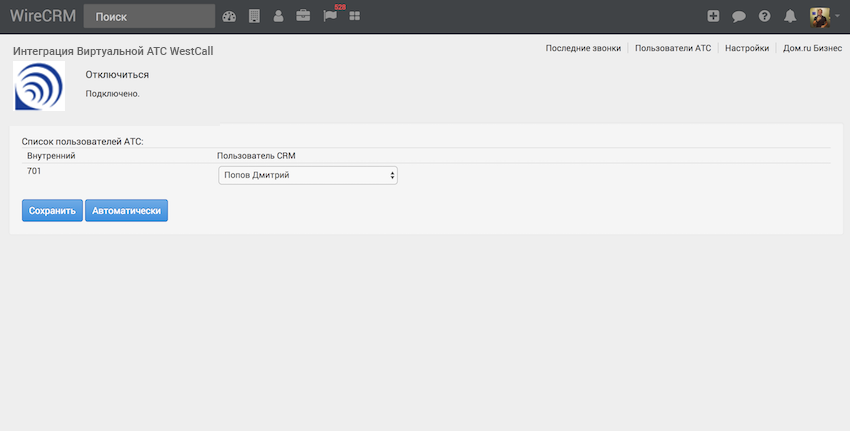This screenshot has width=850, height=431.
Task: Open Настройки link
Action: 747,48
